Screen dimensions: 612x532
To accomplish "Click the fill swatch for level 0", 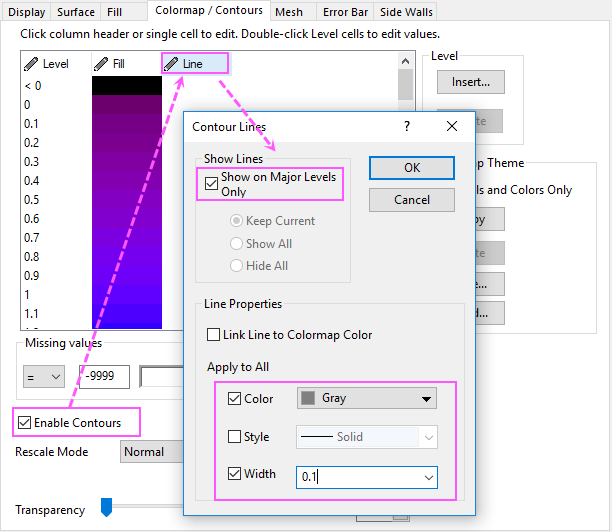I will [x=127, y=105].
